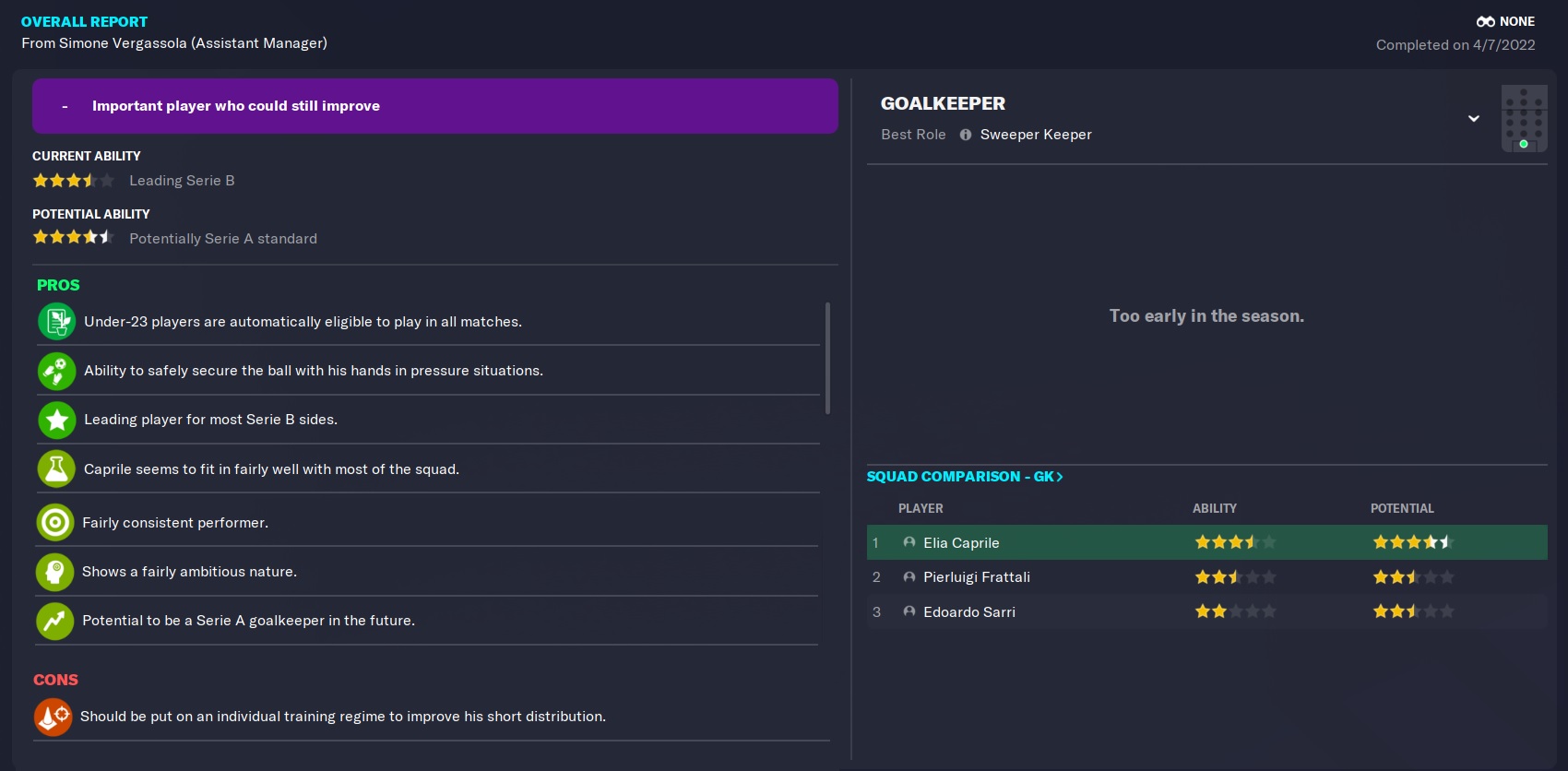
Task: Click 'Shows a fairly ambitious nature.' text
Action: [x=189, y=572]
